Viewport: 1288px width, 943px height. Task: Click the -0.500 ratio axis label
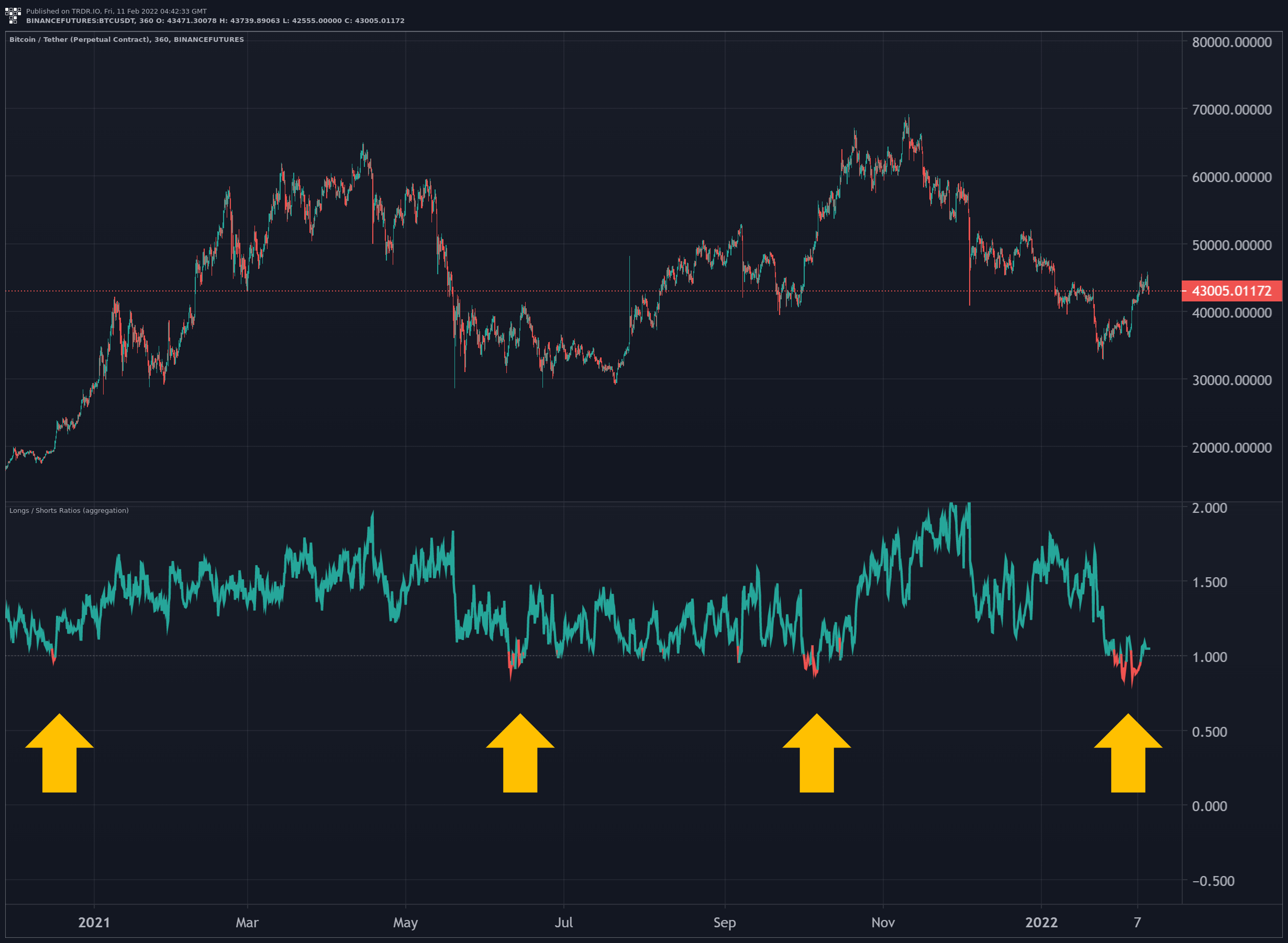[1213, 881]
